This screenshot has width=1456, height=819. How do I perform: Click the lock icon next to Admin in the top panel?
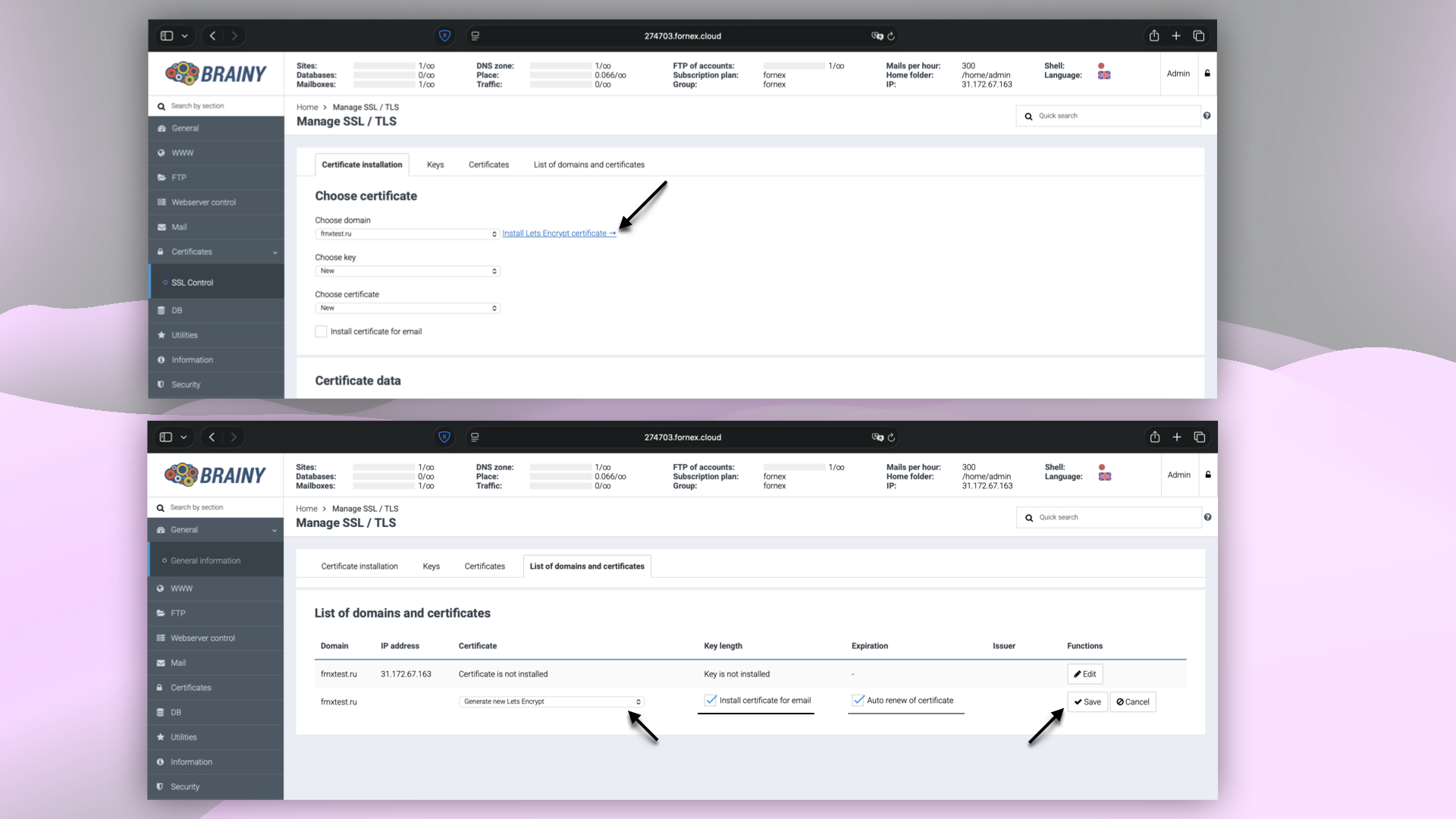[x=1207, y=74]
